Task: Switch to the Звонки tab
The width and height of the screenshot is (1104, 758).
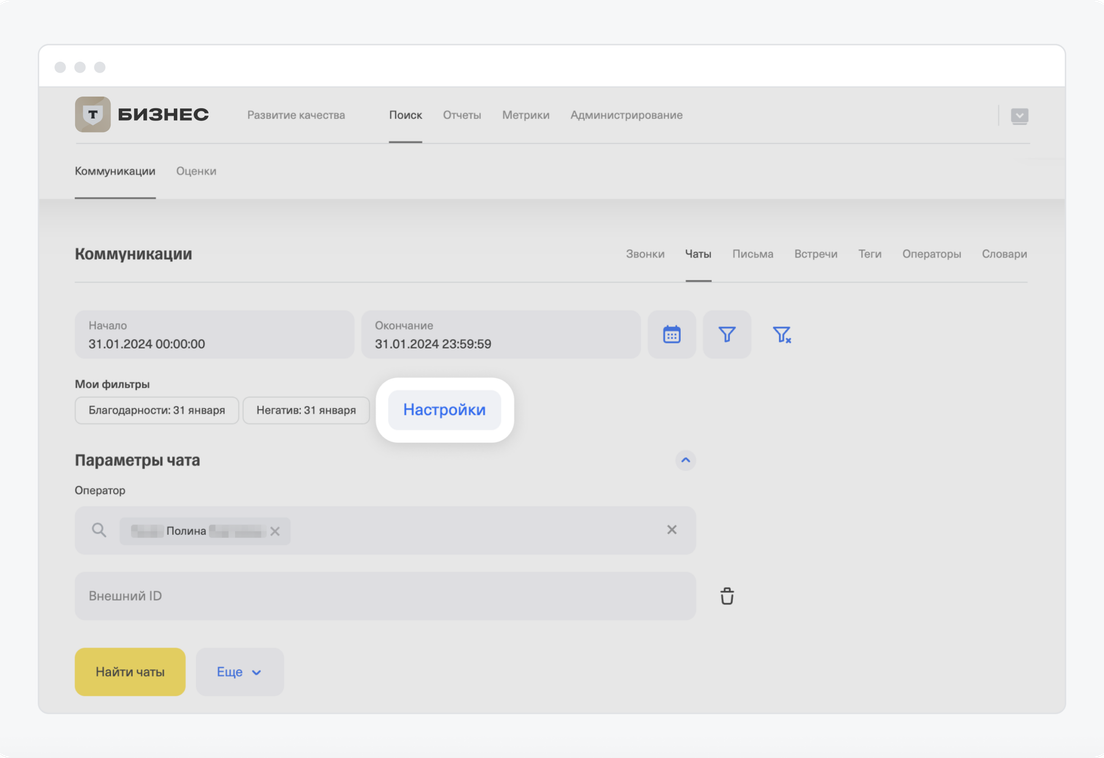Action: click(645, 254)
